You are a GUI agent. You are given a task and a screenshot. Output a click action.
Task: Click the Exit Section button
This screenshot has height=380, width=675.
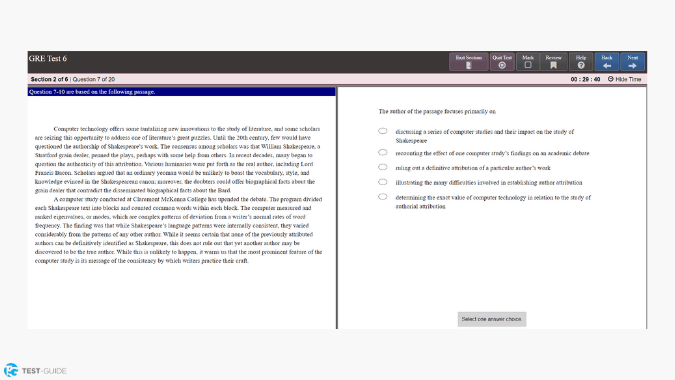pyautogui.click(x=468, y=62)
